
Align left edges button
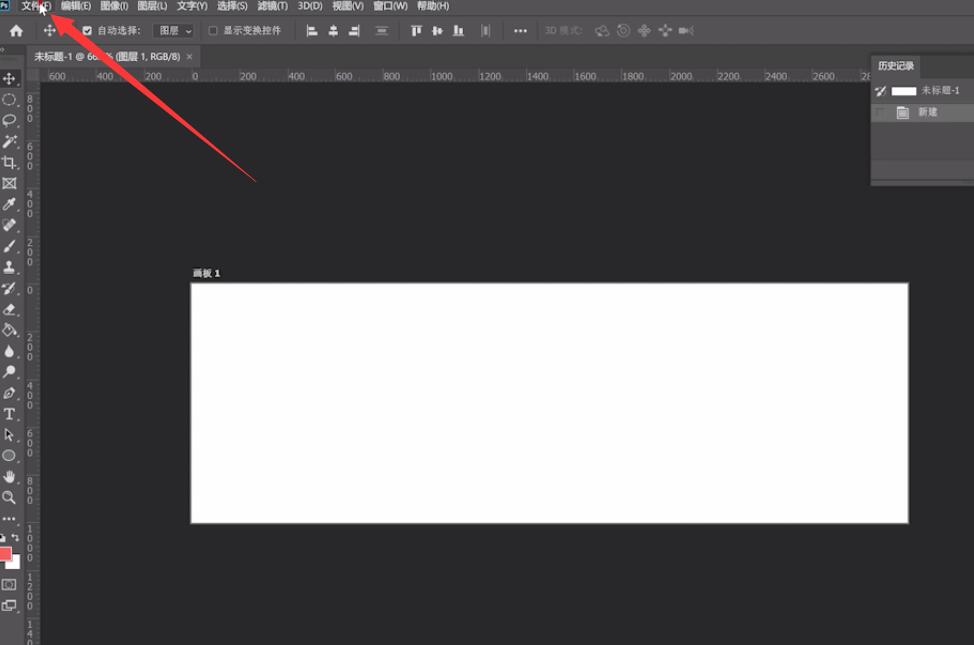tap(312, 30)
